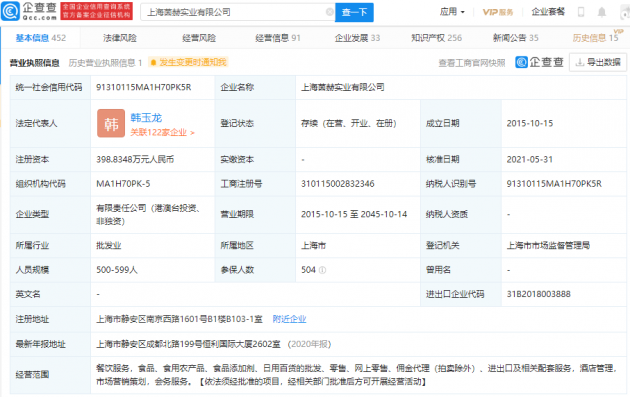Click the info icon next to 504

pos(322,270)
